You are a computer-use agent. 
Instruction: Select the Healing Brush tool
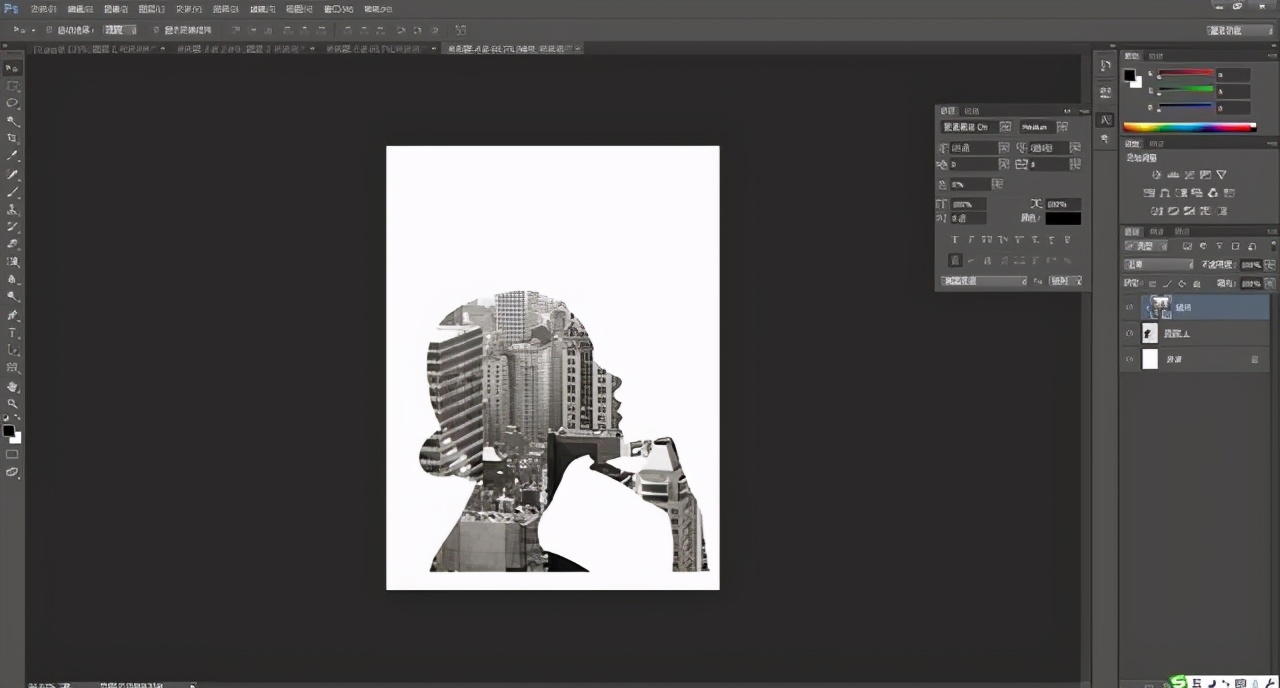coord(12,174)
